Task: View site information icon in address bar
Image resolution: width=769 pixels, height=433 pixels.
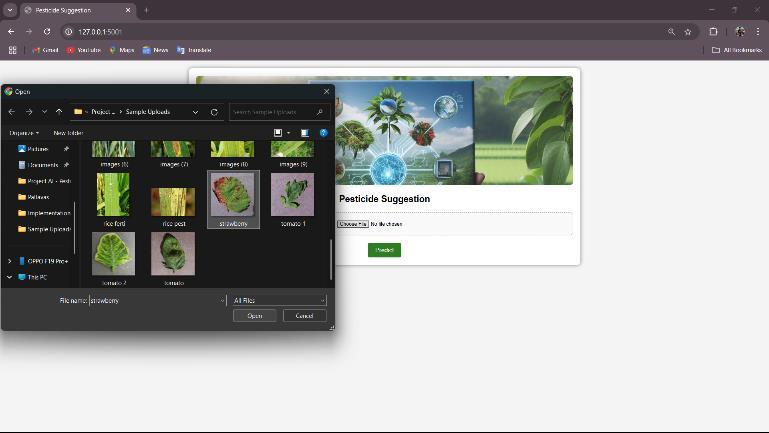Action: coord(69,32)
